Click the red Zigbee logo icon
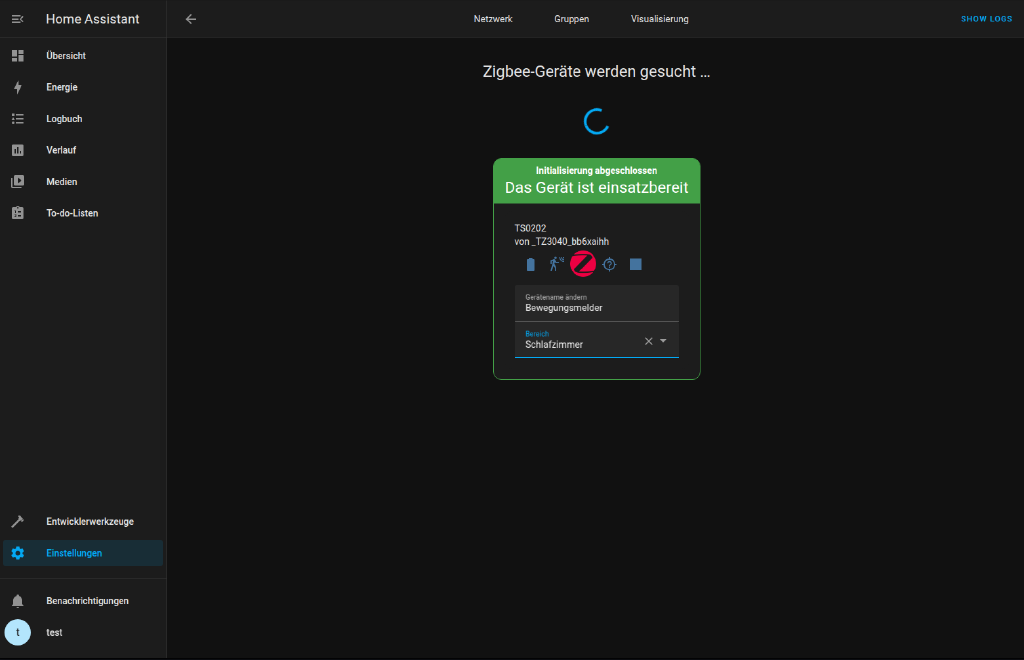Screen dimensions: 1024x660 583,264
